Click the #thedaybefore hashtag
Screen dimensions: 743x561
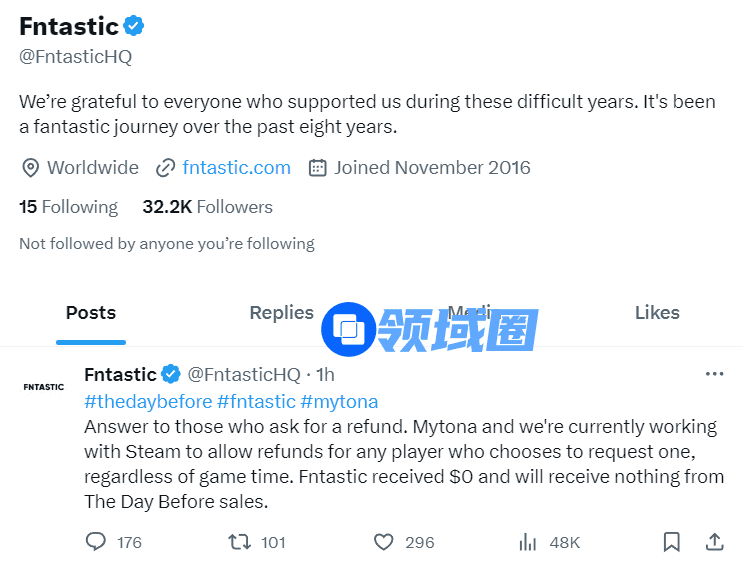click(148, 401)
